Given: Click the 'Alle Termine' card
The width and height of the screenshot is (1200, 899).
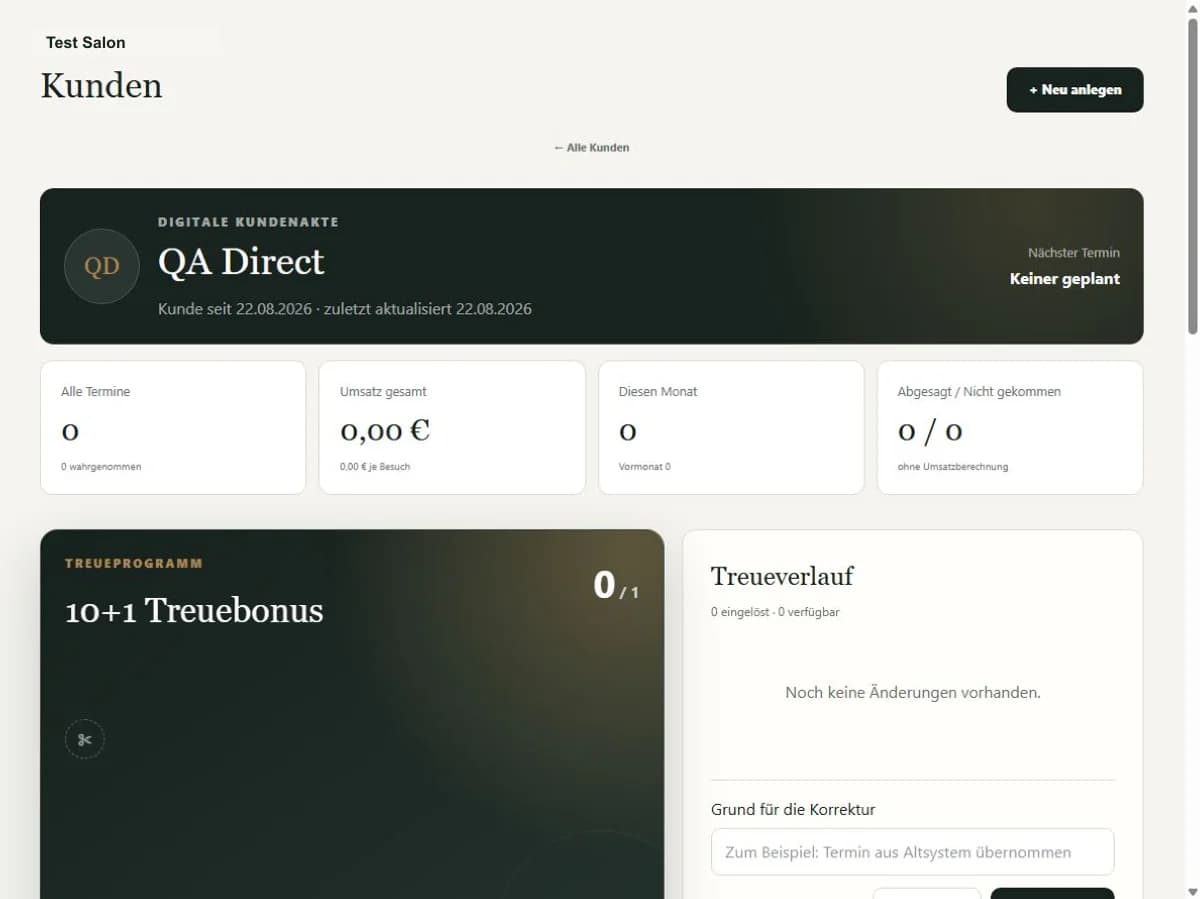Looking at the screenshot, I should click(173, 427).
